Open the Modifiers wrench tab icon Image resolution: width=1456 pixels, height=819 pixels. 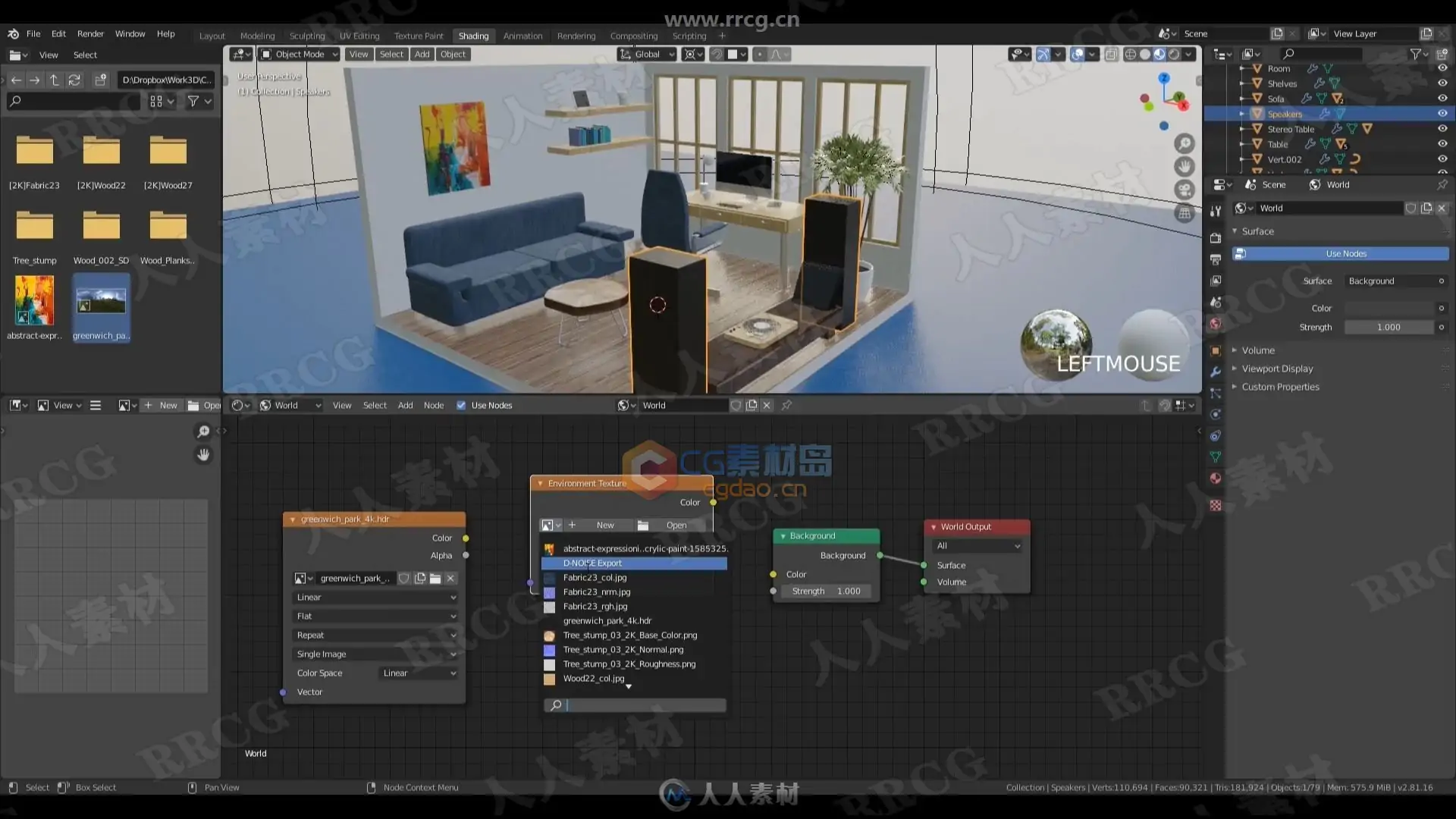pyautogui.click(x=1216, y=372)
